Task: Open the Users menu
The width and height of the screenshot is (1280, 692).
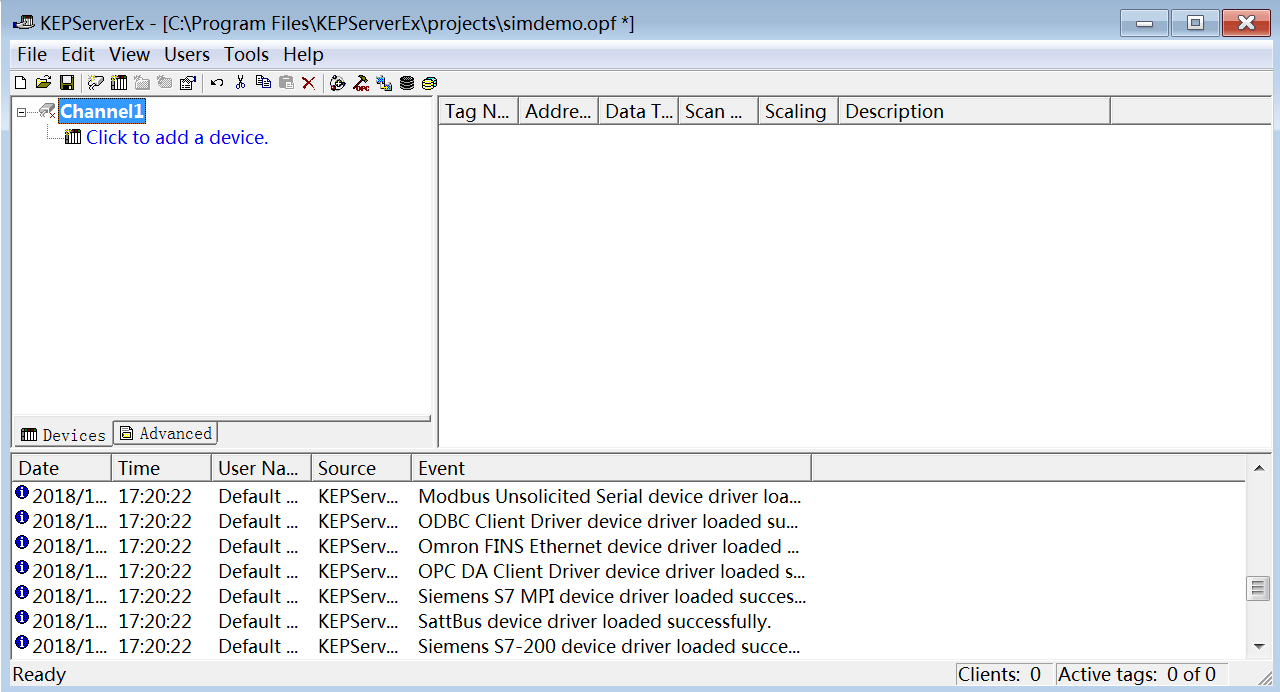Action: click(x=187, y=54)
